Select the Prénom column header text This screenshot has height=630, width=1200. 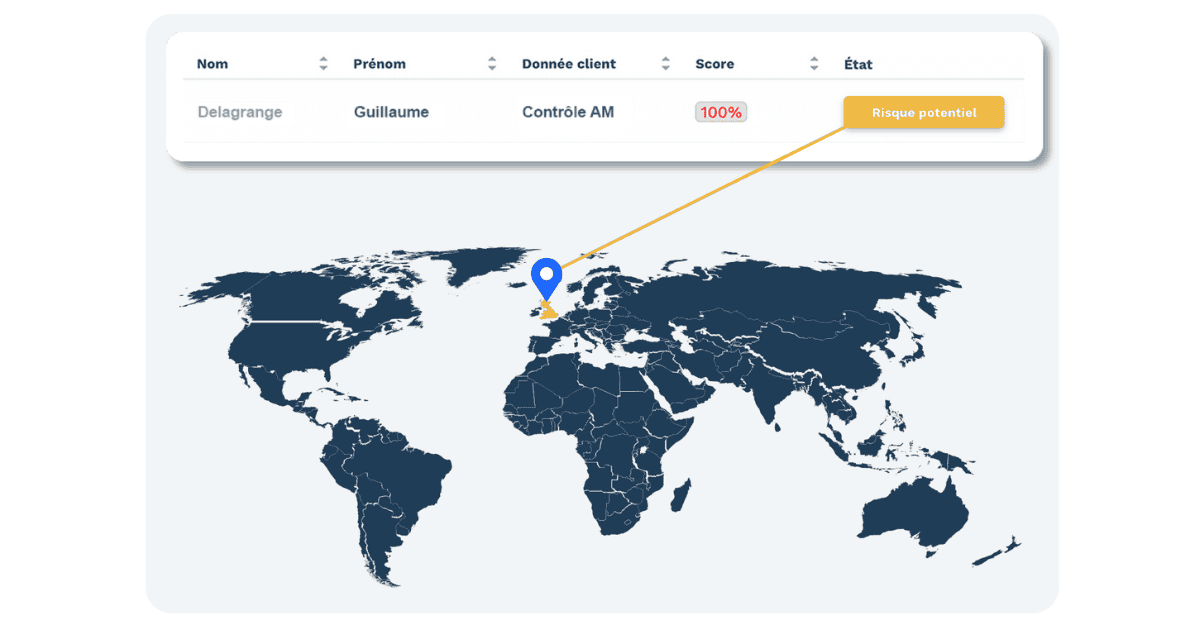point(379,64)
